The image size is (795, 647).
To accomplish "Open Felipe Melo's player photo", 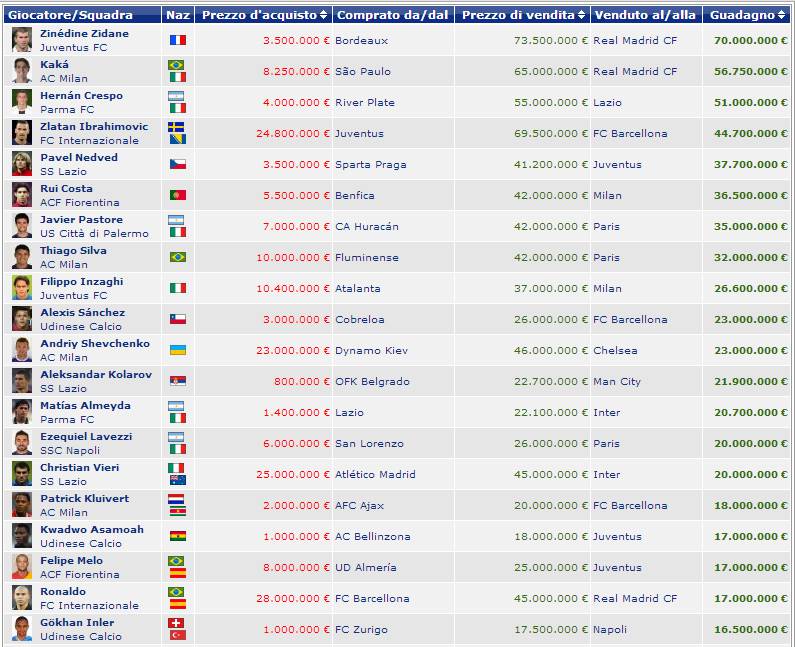I will [22, 567].
